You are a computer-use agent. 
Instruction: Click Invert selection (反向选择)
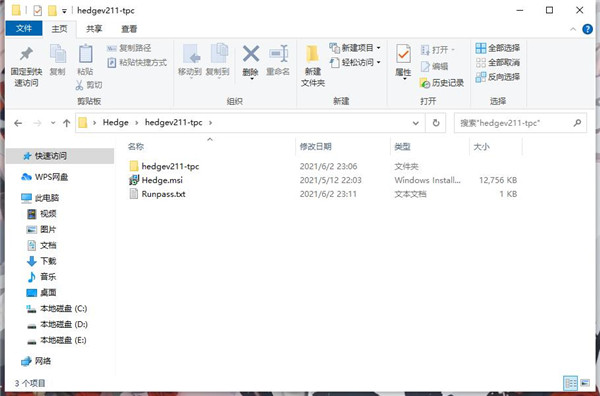pyautogui.click(x=497, y=77)
